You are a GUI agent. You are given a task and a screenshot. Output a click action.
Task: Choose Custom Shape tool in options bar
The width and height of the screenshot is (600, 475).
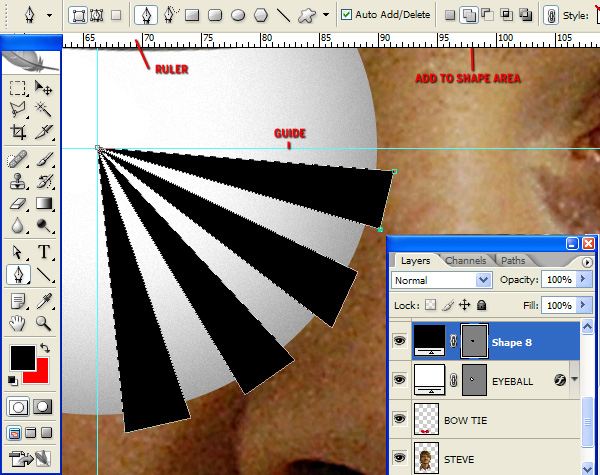click(x=307, y=15)
